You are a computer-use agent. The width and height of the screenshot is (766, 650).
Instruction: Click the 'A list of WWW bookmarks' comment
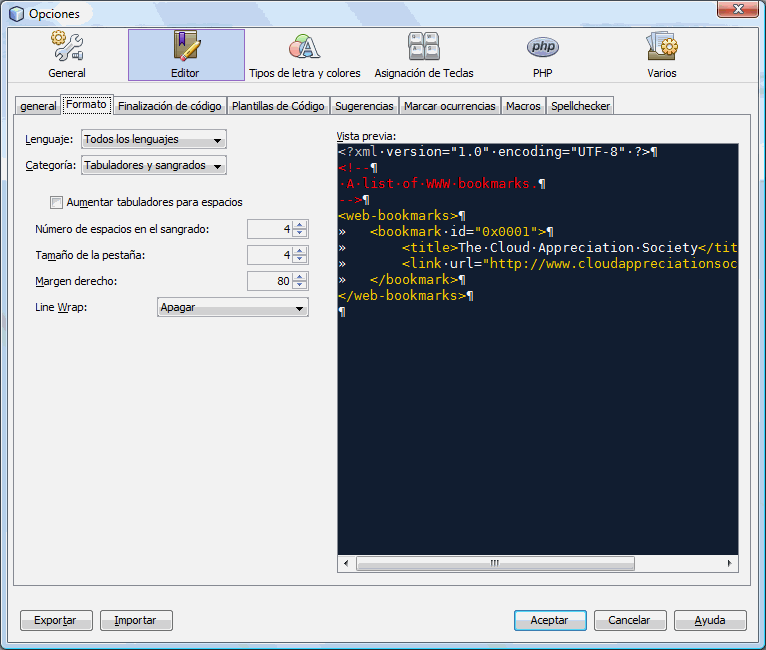(x=442, y=184)
